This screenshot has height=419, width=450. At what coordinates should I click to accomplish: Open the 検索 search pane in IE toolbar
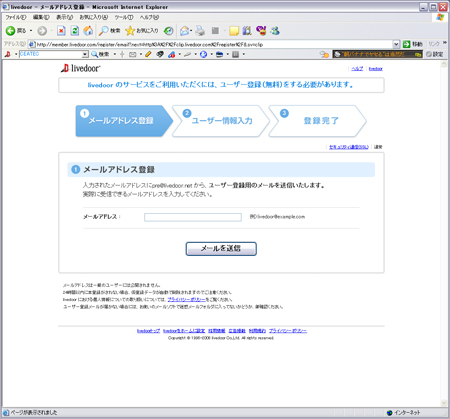tap(110, 31)
